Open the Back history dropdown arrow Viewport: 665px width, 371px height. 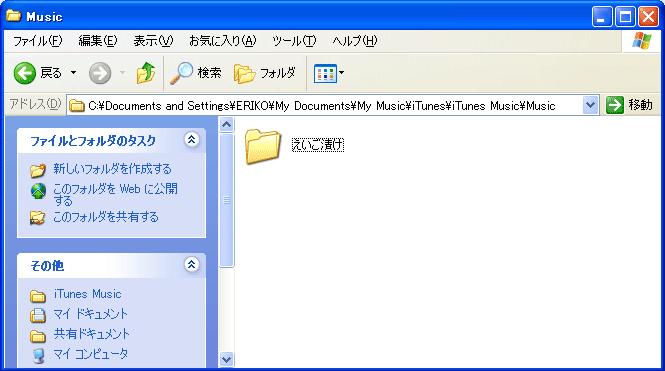pyautogui.click(x=73, y=73)
